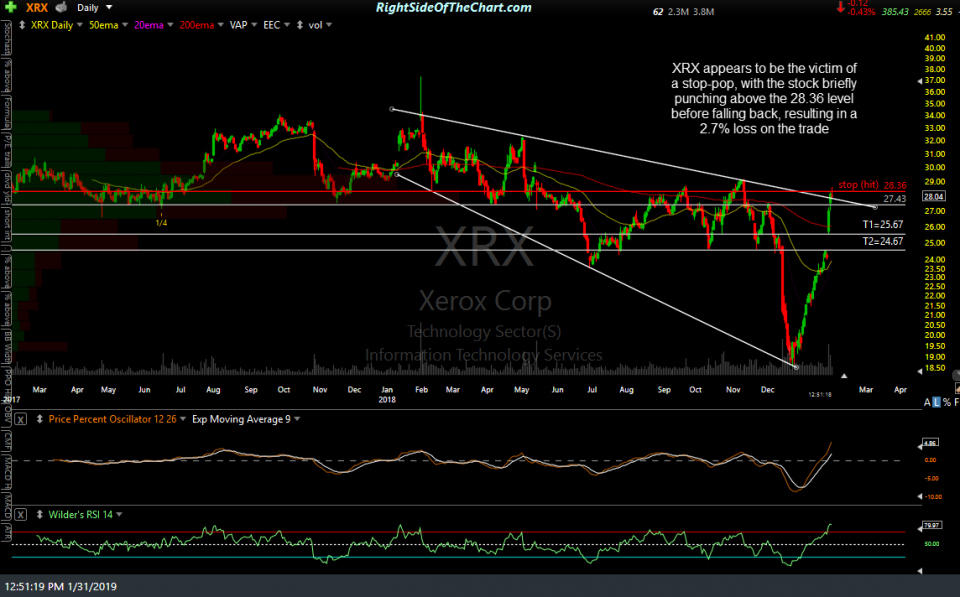
Task: Click the note icon beside the XRX ticker
Action: point(58,8)
